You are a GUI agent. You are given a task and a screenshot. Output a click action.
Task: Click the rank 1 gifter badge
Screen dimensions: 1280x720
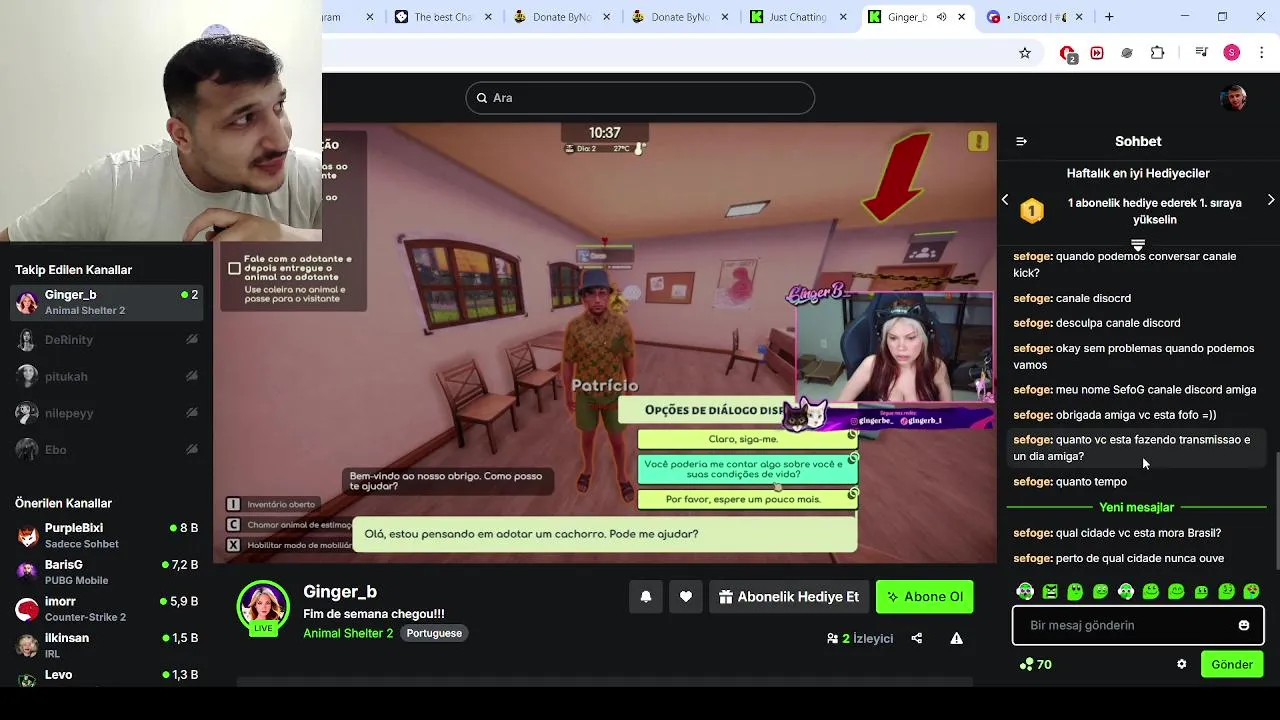(1031, 211)
